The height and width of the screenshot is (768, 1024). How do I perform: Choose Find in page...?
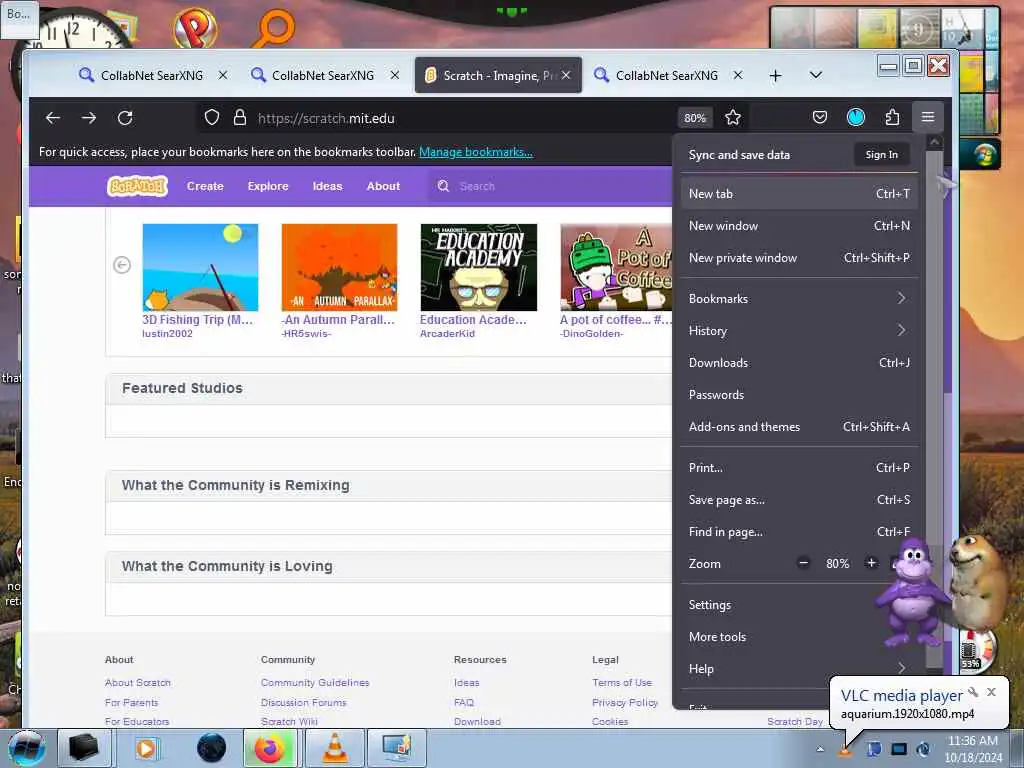[x=799, y=532]
